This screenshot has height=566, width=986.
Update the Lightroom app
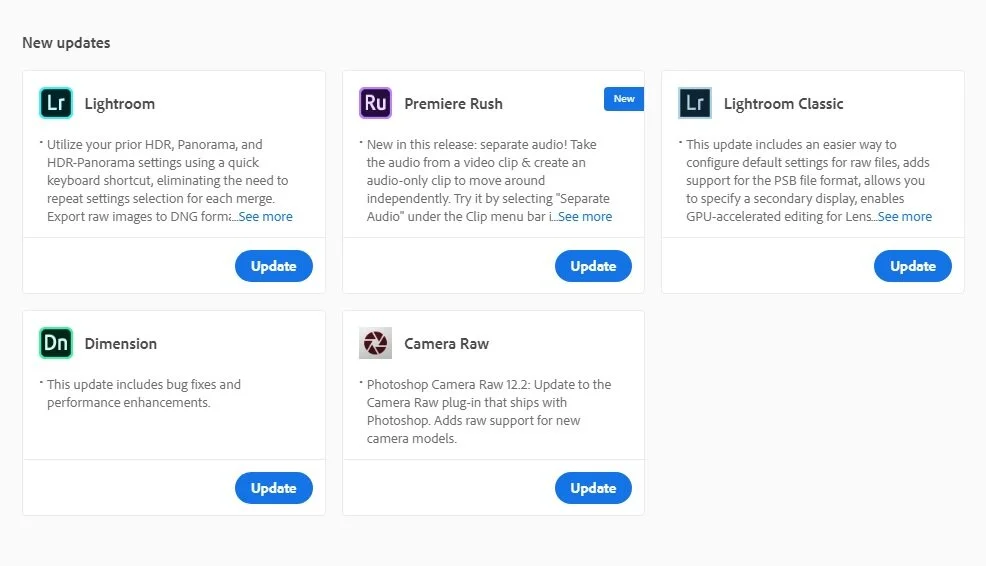(274, 266)
